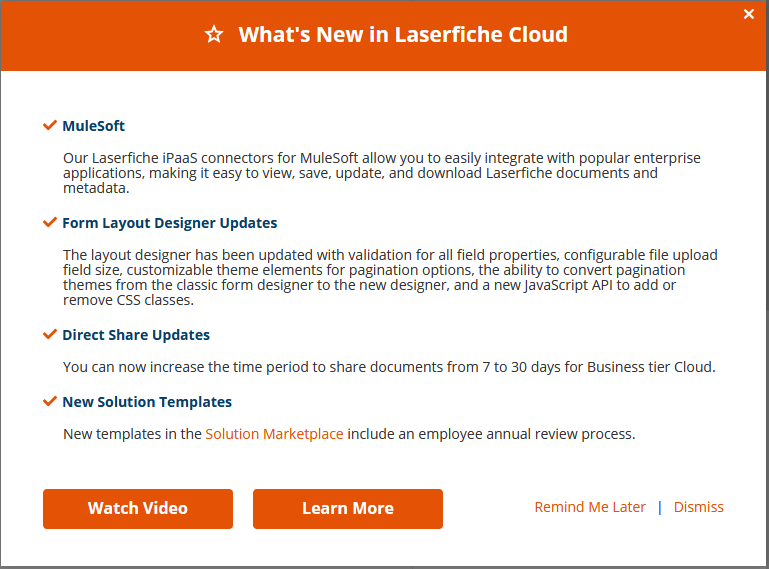Click the checkmark next to New Solution Templates

click(x=50, y=401)
